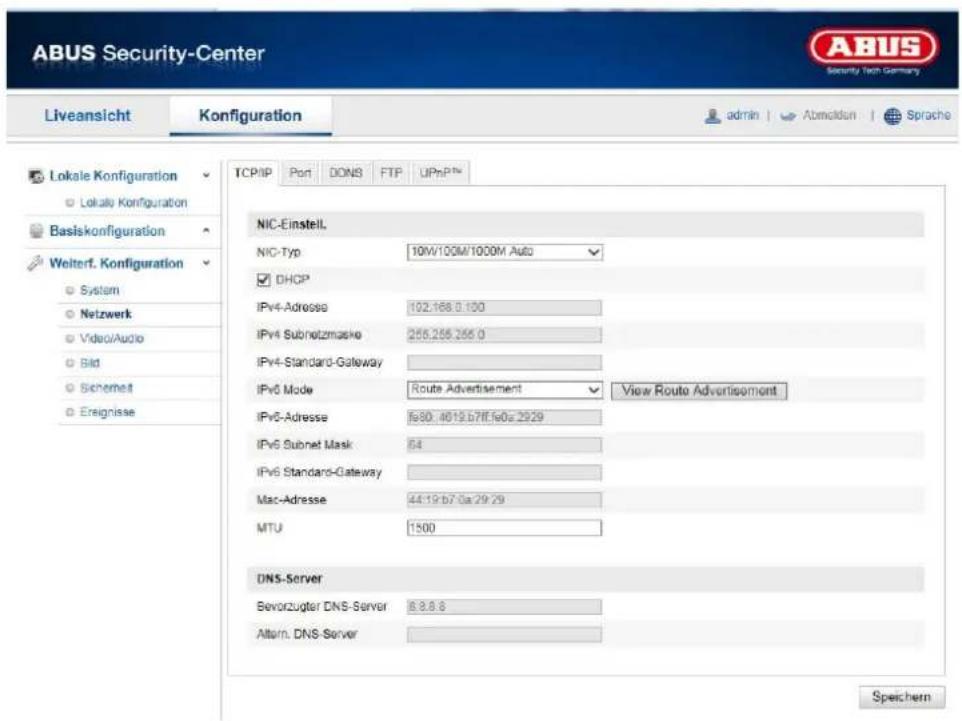The height and width of the screenshot is (721, 962).
Task: Open the NIC-Typ dropdown
Action: pyautogui.click(x=504, y=252)
